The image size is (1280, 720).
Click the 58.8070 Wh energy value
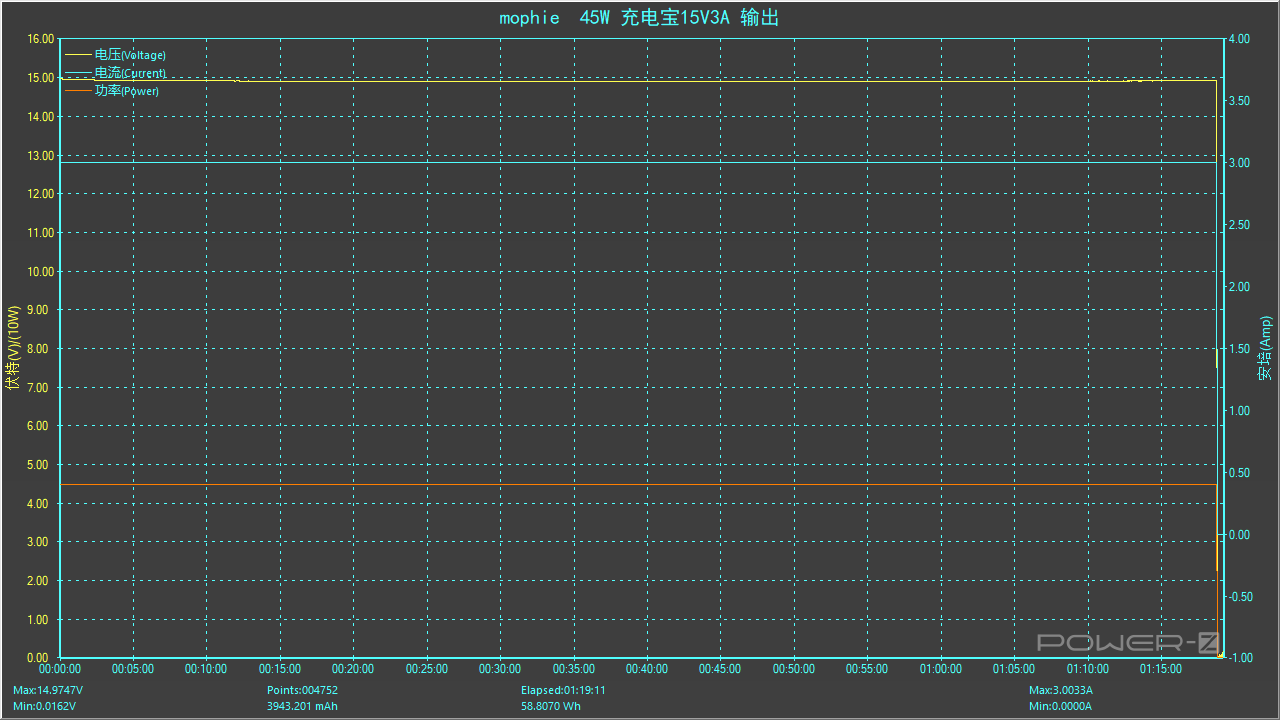(x=551, y=706)
